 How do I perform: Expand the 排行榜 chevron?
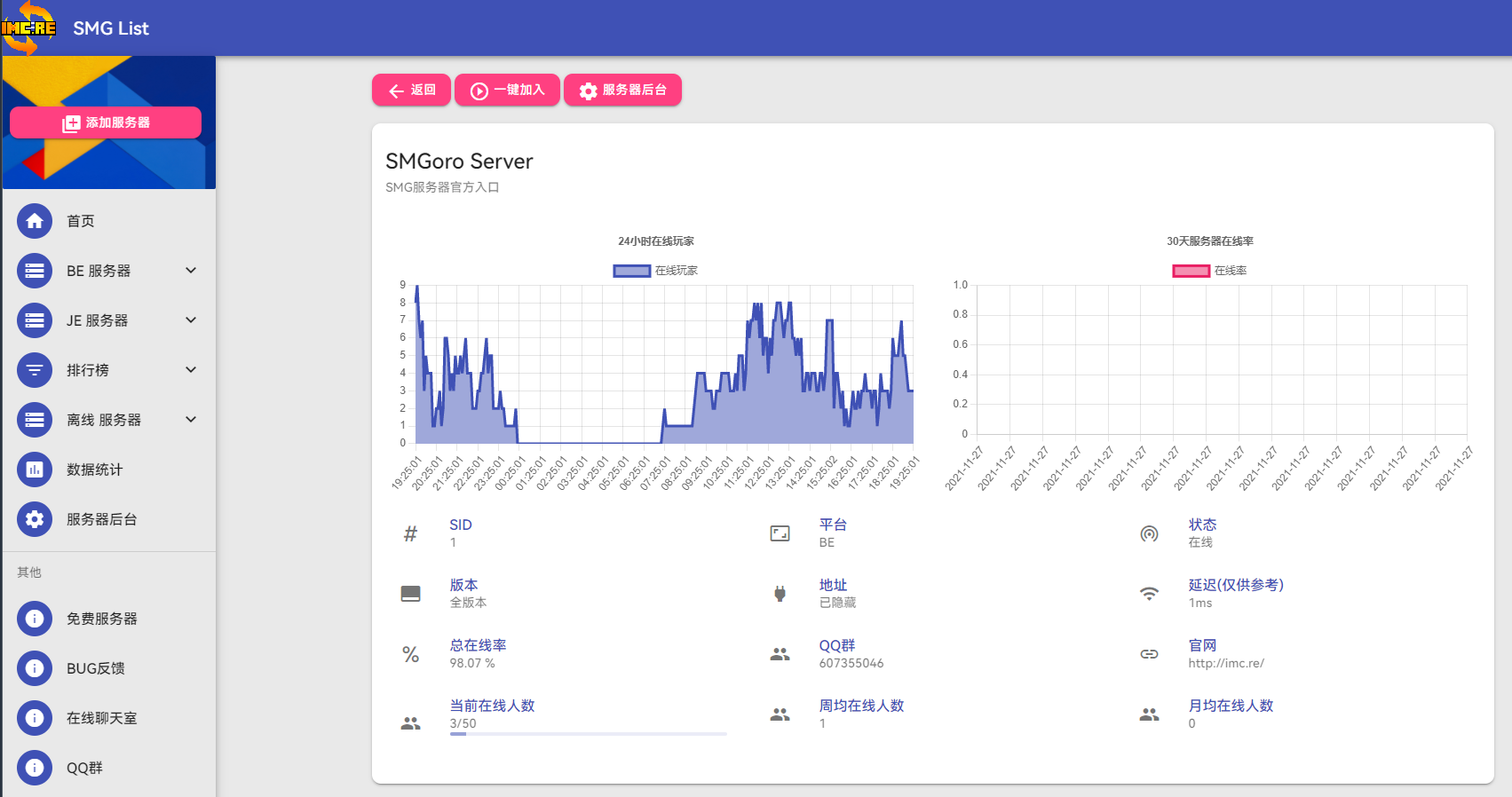191,370
